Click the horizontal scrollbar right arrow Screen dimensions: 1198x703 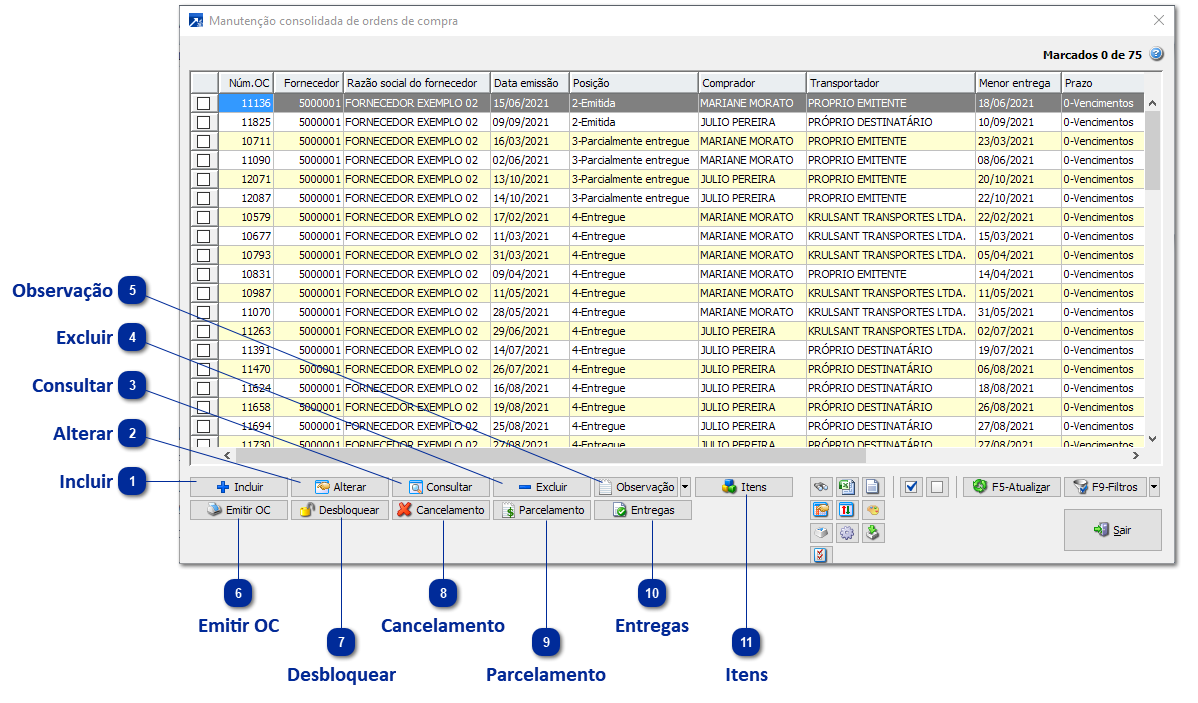pos(1135,456)
